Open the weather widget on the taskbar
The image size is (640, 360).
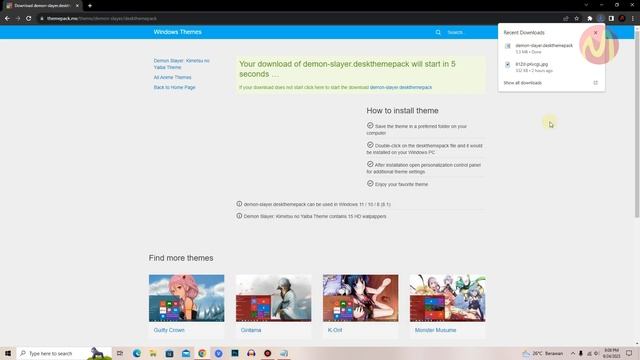click(543, 353)
